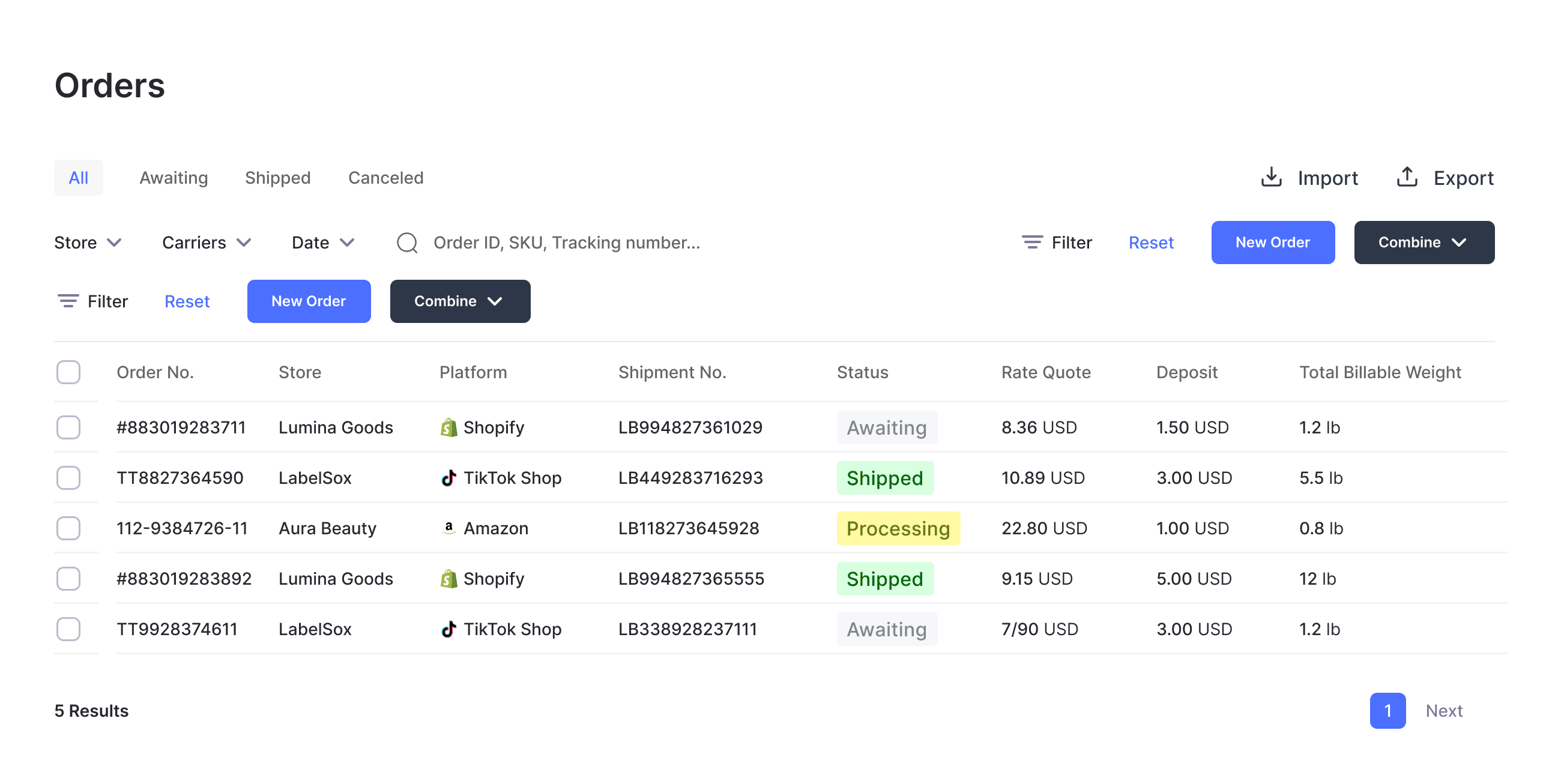The width and height of the screenshot is (1567, 784).
Task: Click the yellow Processing status badge
Action: coord(897,528)
